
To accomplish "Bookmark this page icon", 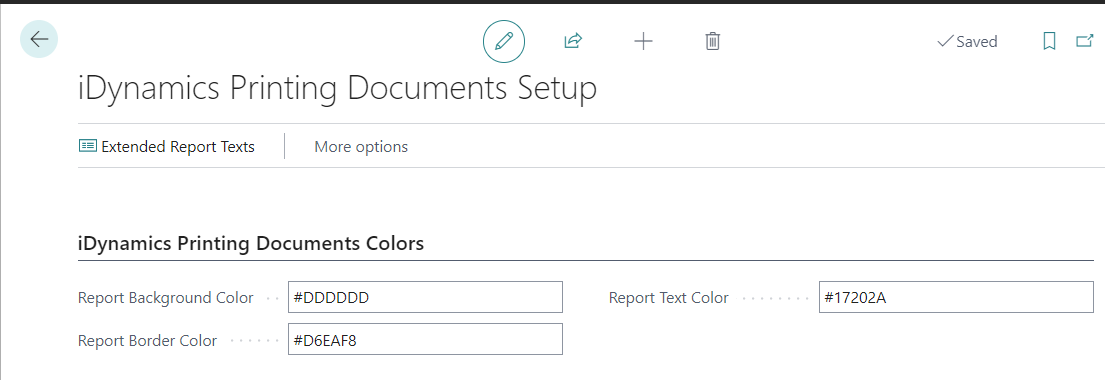I will pos(1049,42).
